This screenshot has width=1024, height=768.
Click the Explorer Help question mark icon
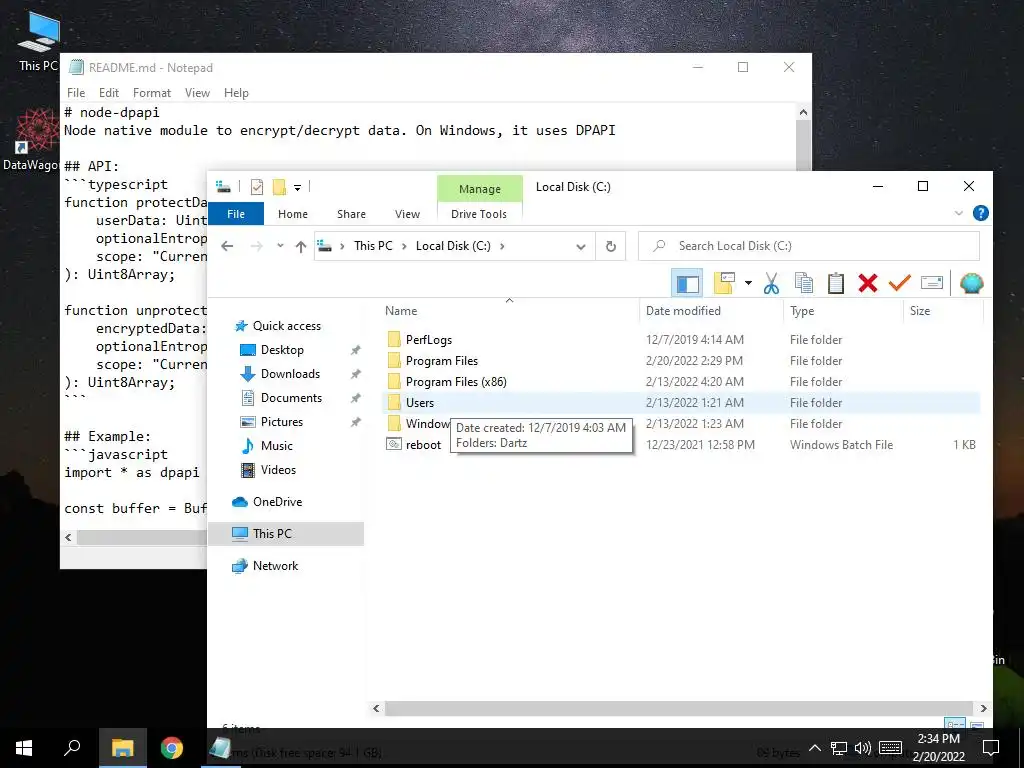[x=980, y=213]
